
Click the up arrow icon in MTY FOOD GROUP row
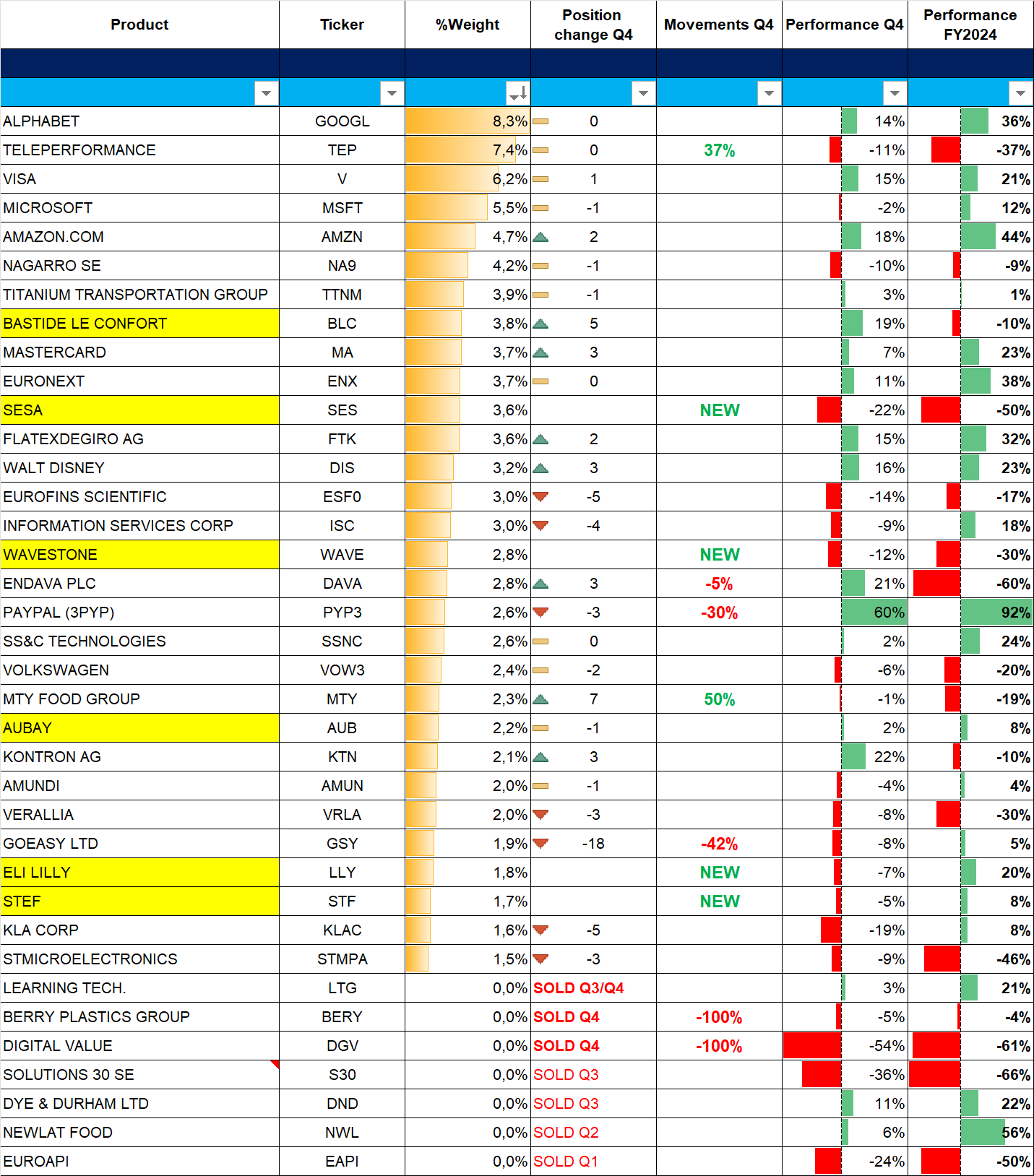[x=540, y=699]
